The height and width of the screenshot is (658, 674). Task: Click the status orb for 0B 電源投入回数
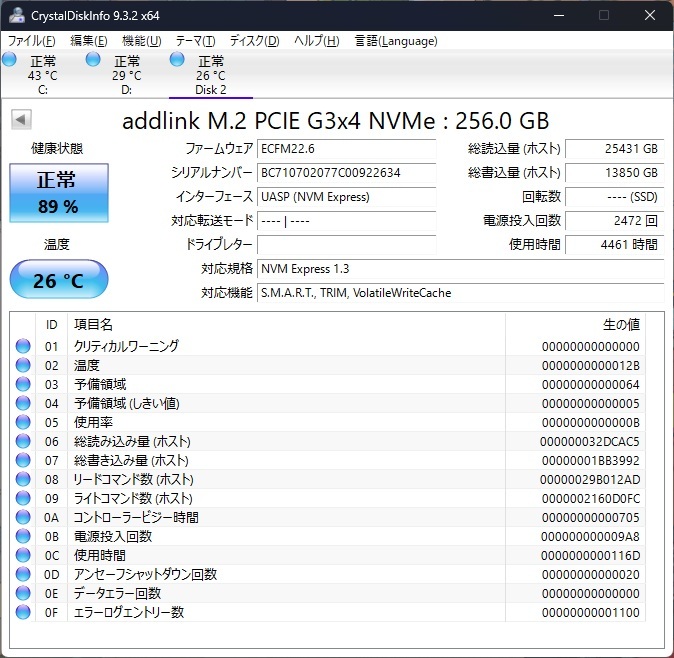pos(23,536)
